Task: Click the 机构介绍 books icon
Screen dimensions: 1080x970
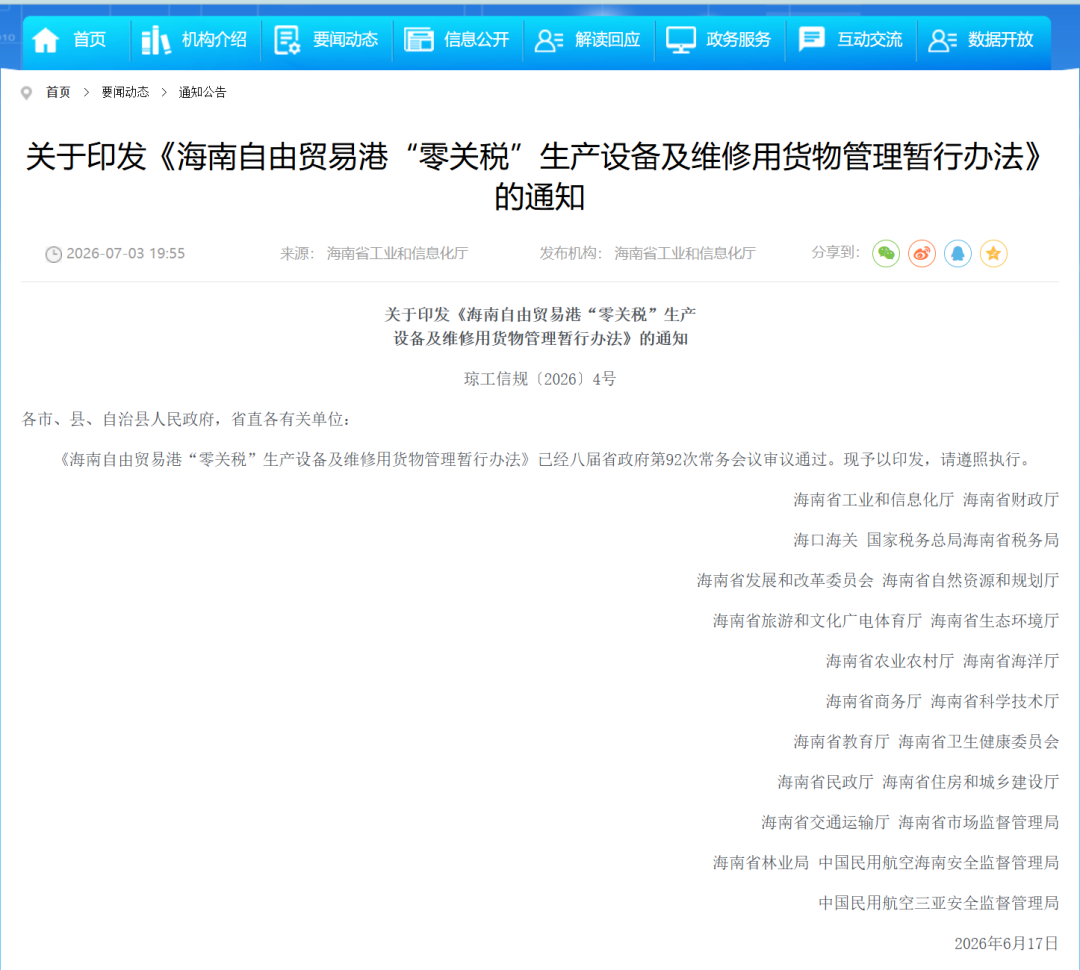Action: (x=156, y=40)
